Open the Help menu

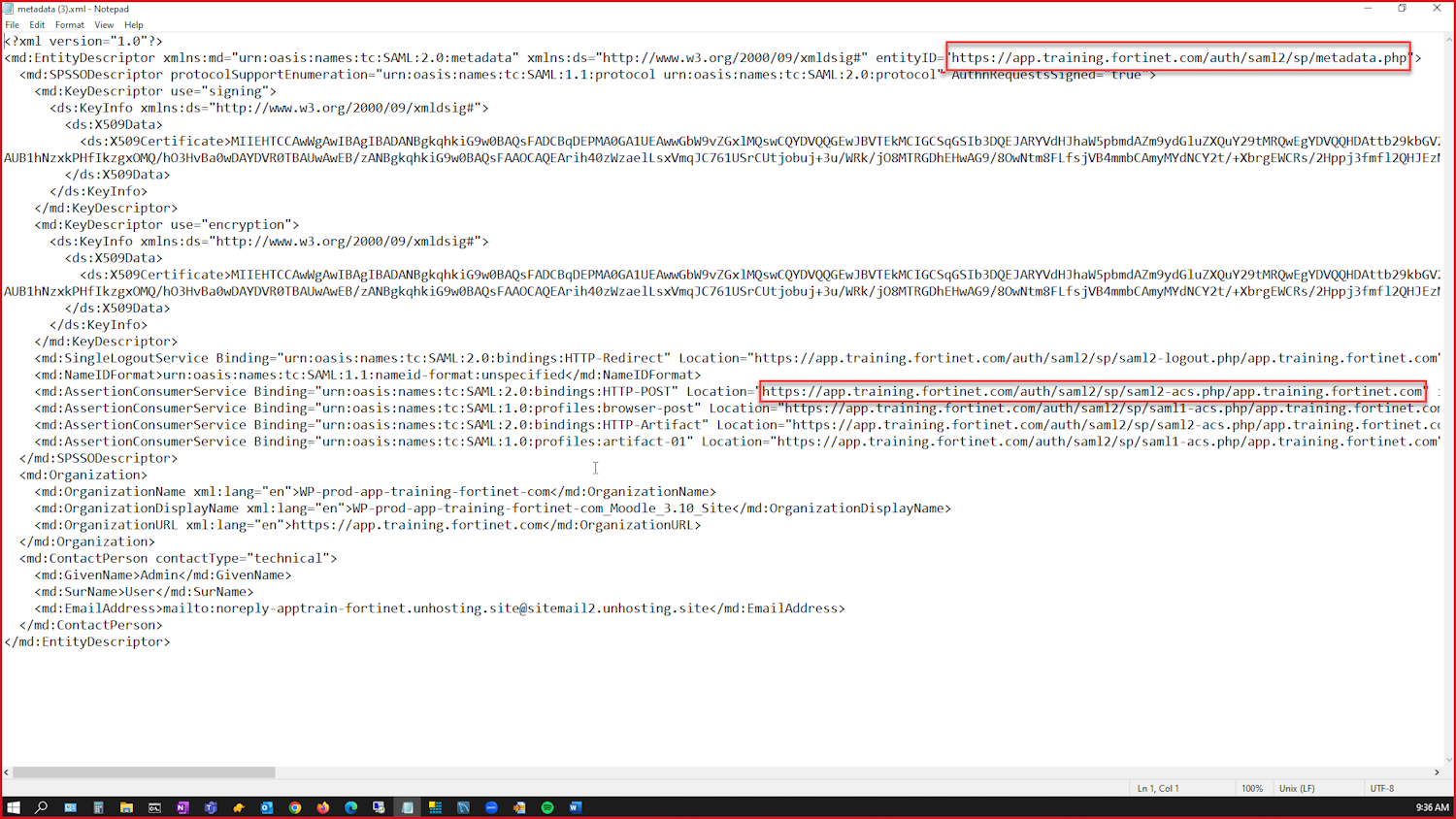[x=133, y=24]
